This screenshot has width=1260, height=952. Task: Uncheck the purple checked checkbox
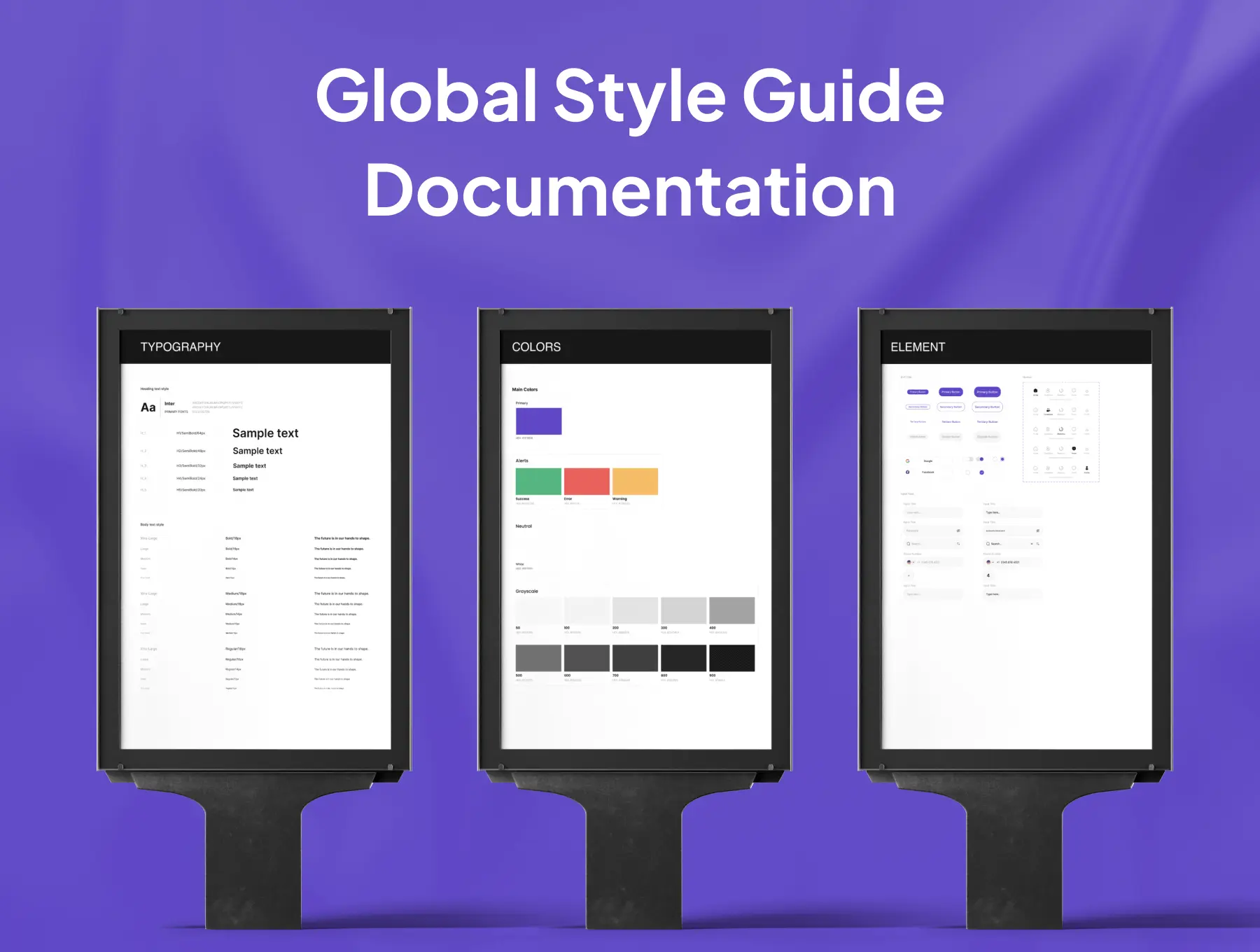click(x=981, y=472)
